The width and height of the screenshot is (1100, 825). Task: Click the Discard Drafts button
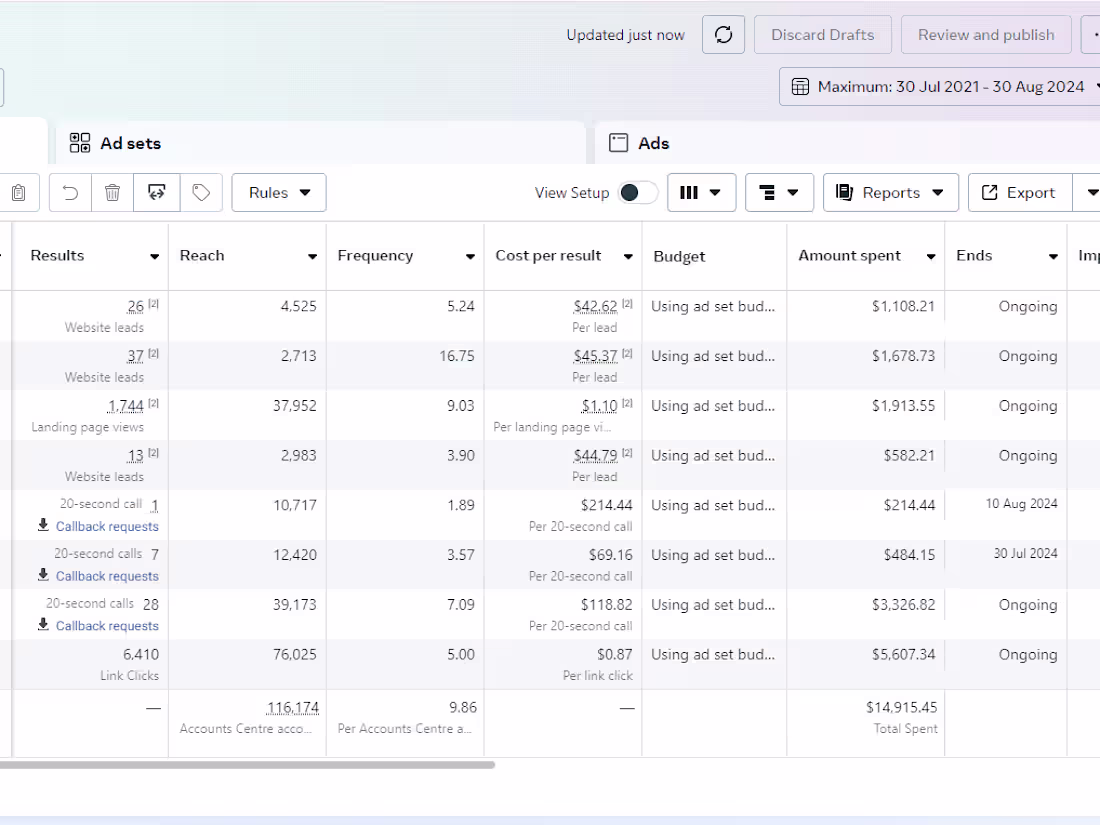[x=822, y=34]
